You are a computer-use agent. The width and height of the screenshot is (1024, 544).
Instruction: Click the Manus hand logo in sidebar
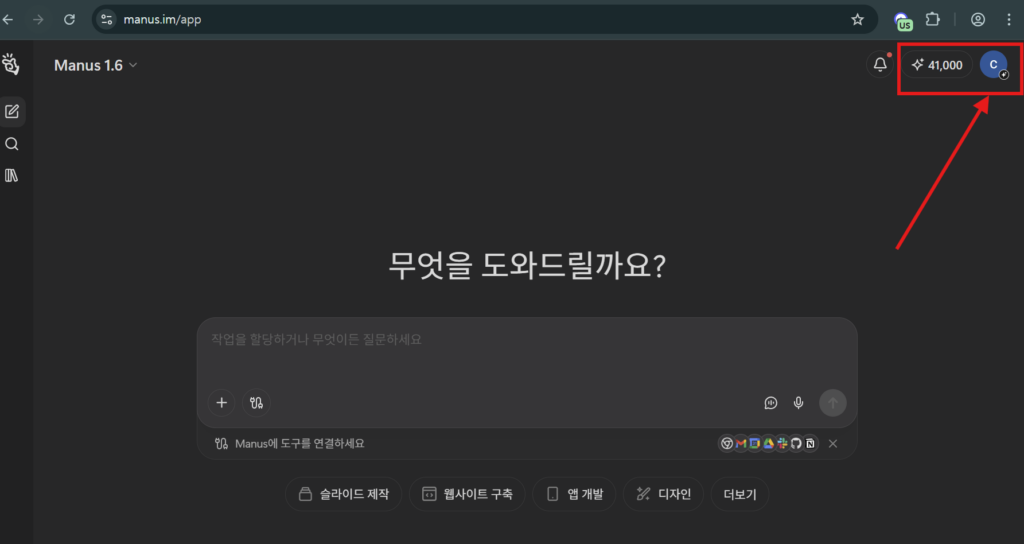tap(11, 65)
